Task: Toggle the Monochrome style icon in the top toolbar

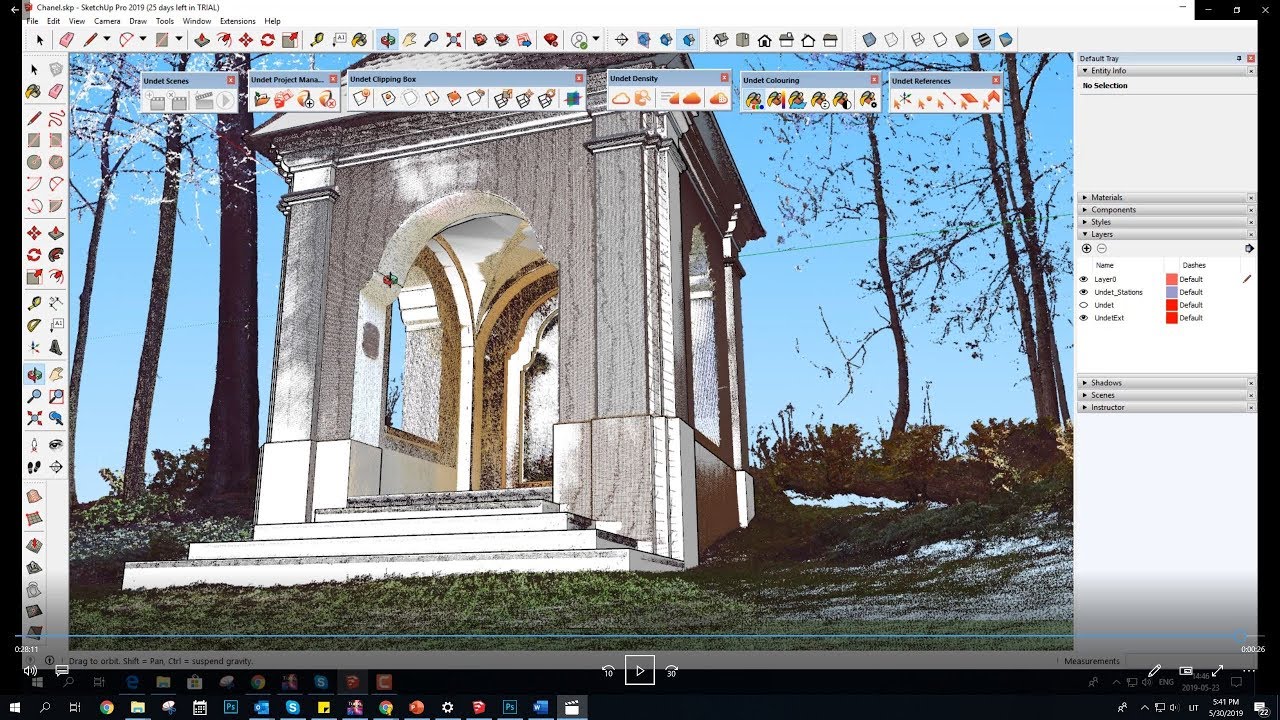Action: (1006, 40)
